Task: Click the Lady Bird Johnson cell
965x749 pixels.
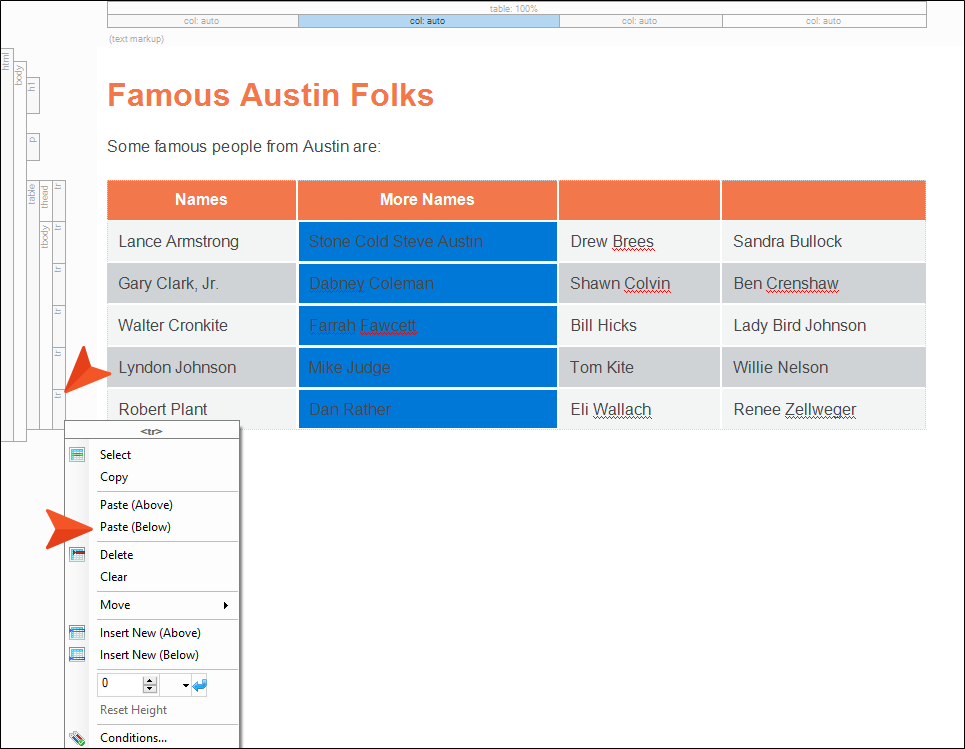Action: tap(823, 326)
